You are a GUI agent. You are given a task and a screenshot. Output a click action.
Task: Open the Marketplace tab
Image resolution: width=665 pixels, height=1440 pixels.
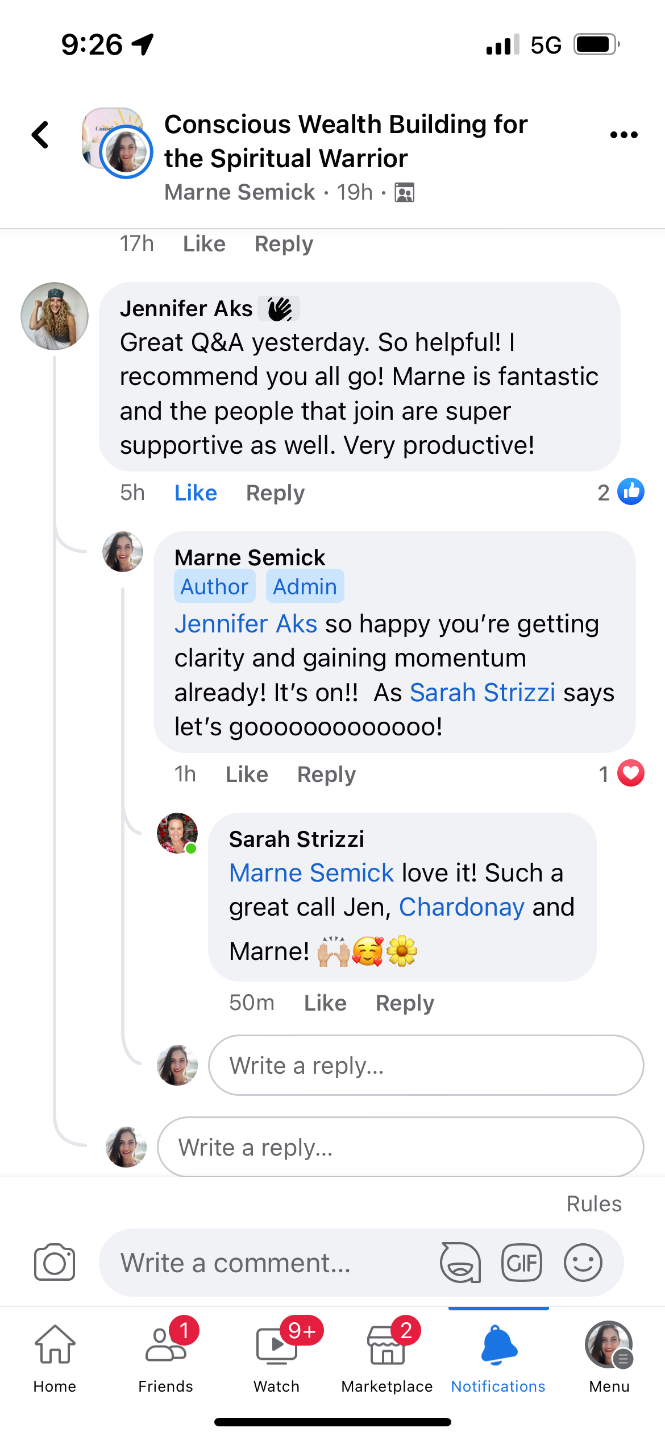tap(387, 1357)
